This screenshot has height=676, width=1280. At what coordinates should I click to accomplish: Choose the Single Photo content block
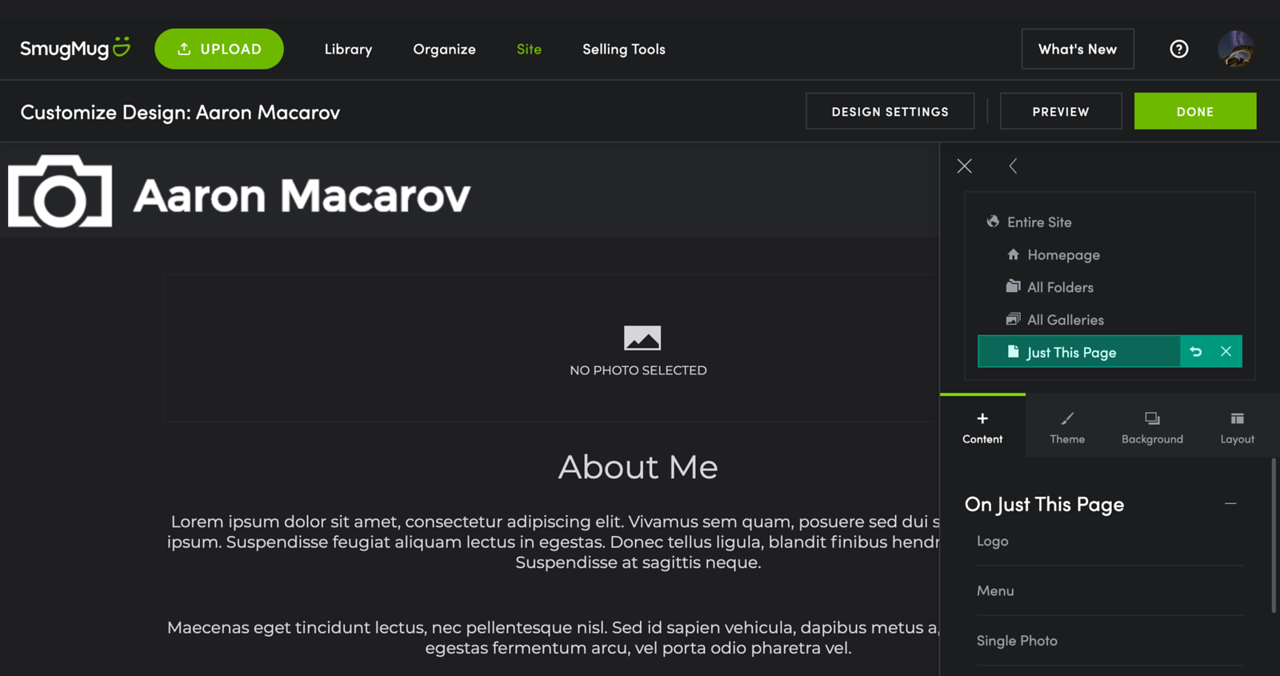[x=1110, y=641]
